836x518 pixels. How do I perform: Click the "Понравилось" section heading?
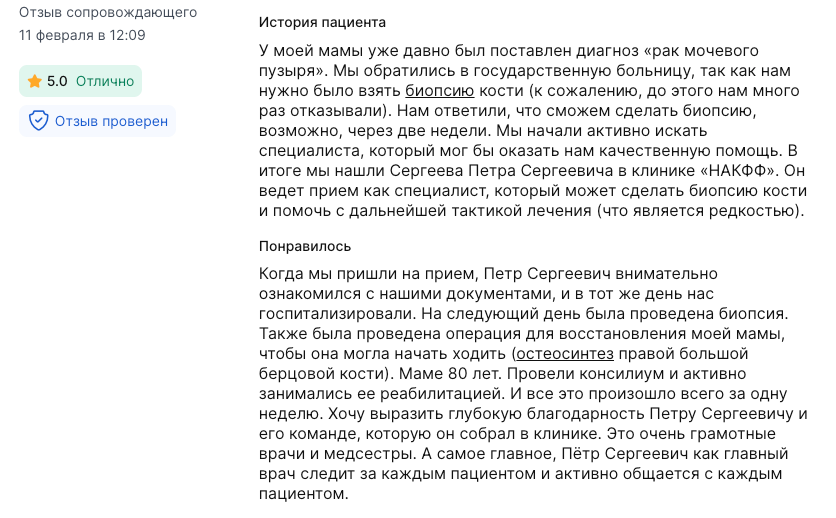[305, 245]
